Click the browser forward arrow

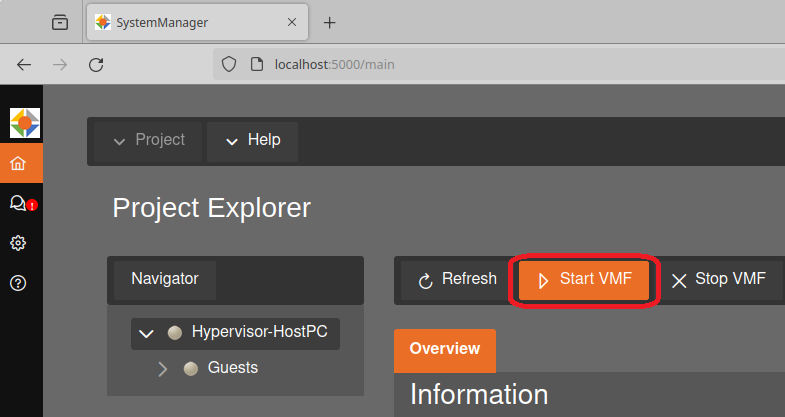point(60,65)
